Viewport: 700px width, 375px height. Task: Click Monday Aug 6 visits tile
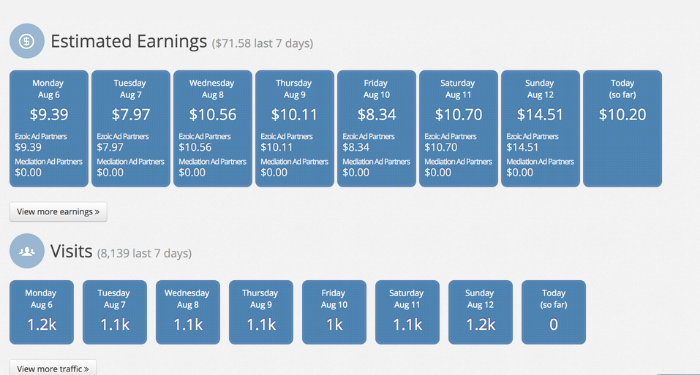tap(42, 312)
